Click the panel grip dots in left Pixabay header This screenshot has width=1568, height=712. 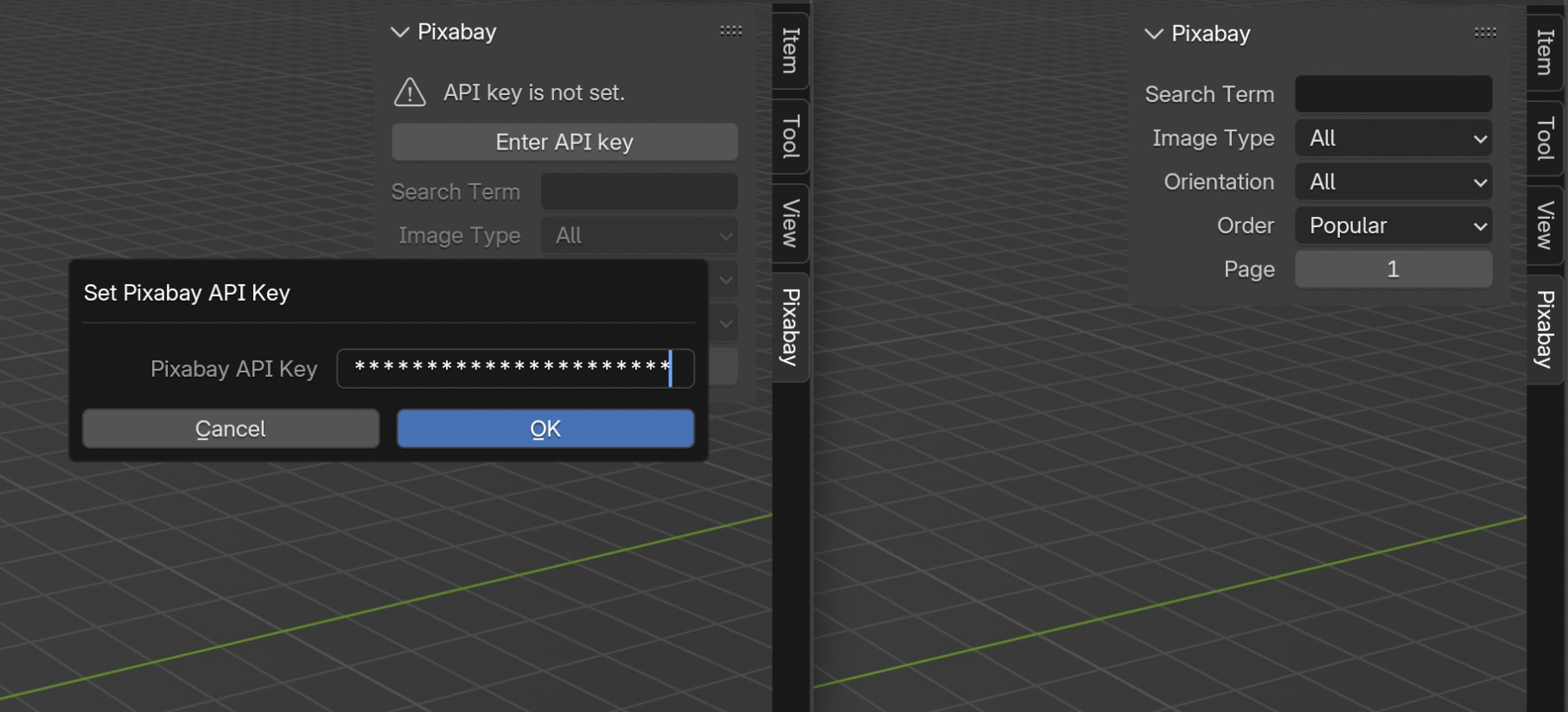731,31
